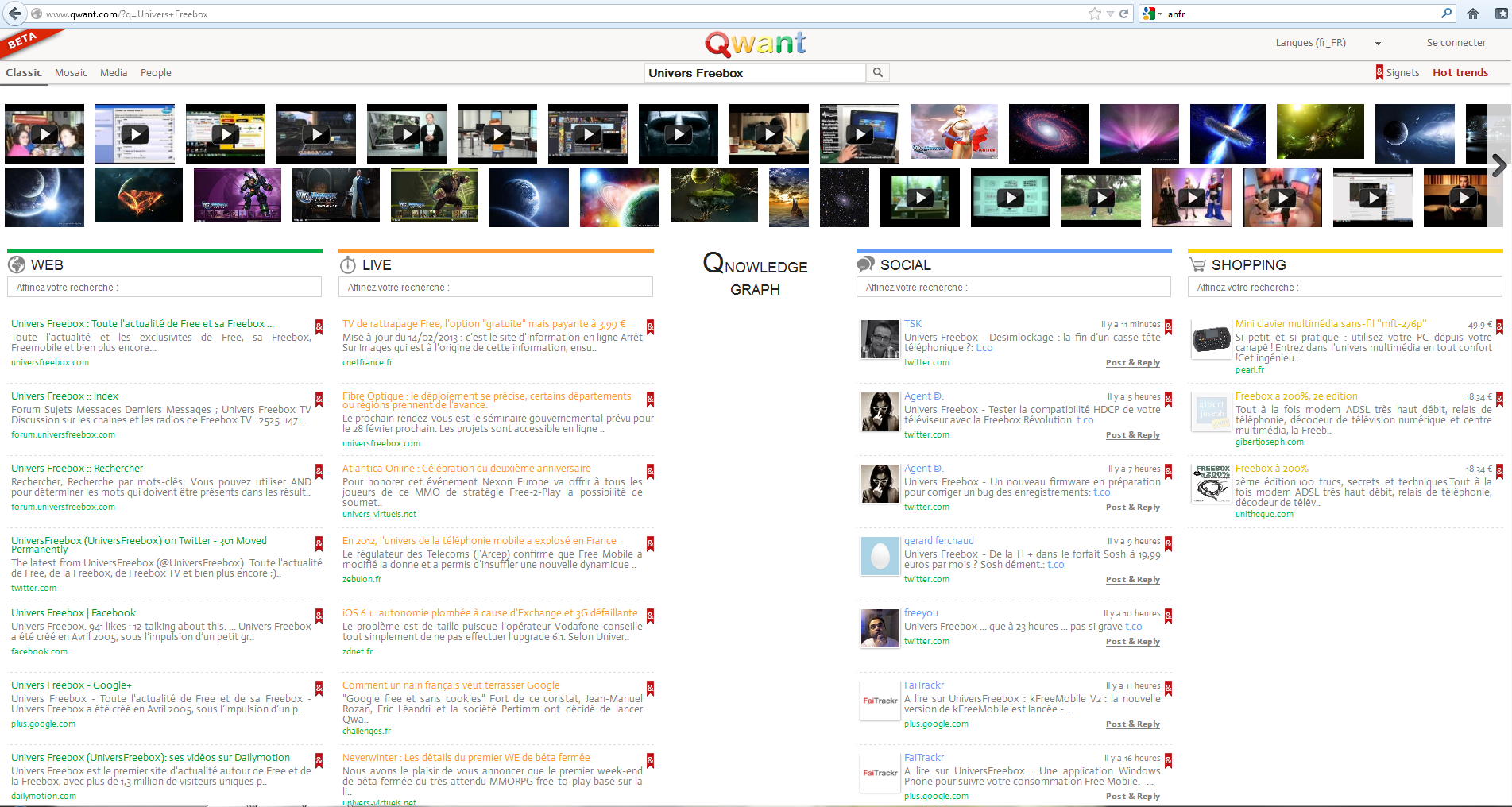Click the WEB column refine search field

(x=164, y=288)
